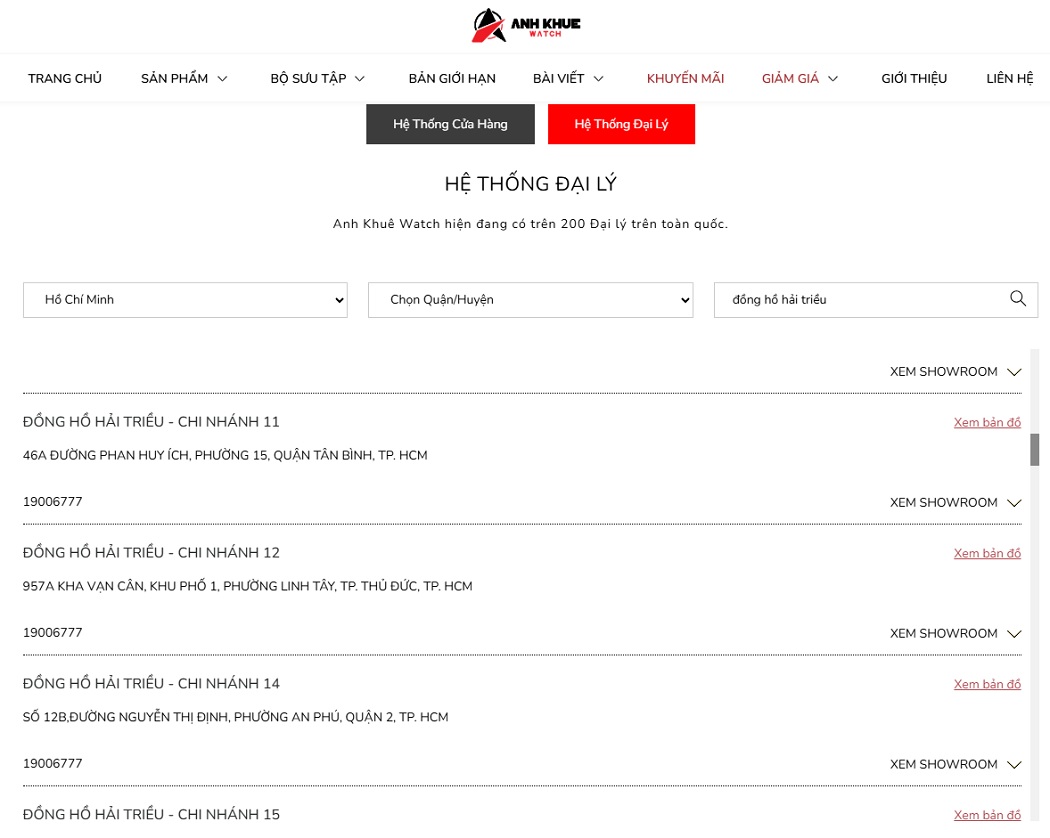1050x838 pixels.
Task: Click the 200 Đại lý description text
Action: pos(530,224)
